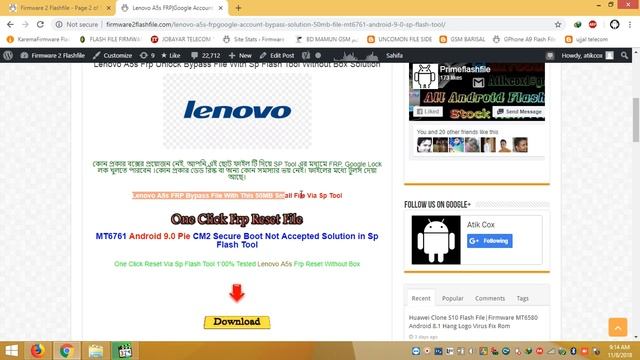Open Customize in the admin bar

tap(112, 55)
